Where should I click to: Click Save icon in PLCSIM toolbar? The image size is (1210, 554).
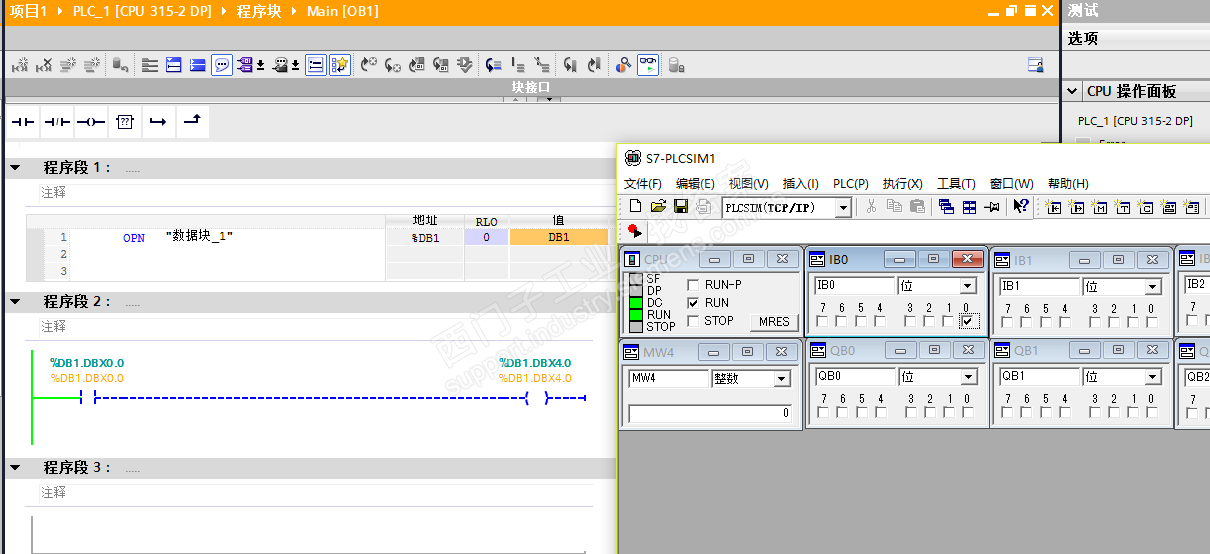[680, 206]
